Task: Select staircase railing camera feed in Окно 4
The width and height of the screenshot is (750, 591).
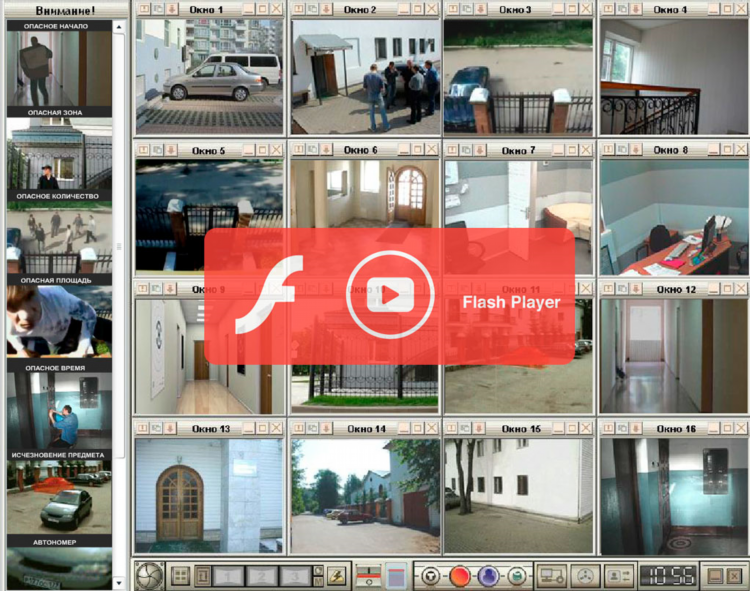Action: coord(674,77)
